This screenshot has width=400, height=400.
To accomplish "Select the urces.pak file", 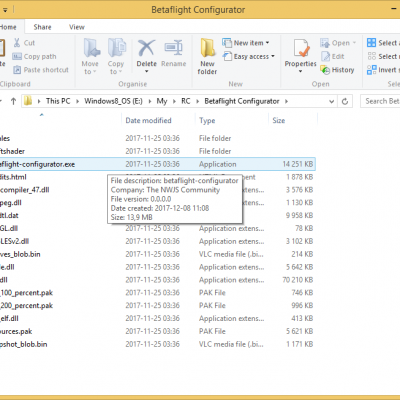I will (x=16, y=331).
